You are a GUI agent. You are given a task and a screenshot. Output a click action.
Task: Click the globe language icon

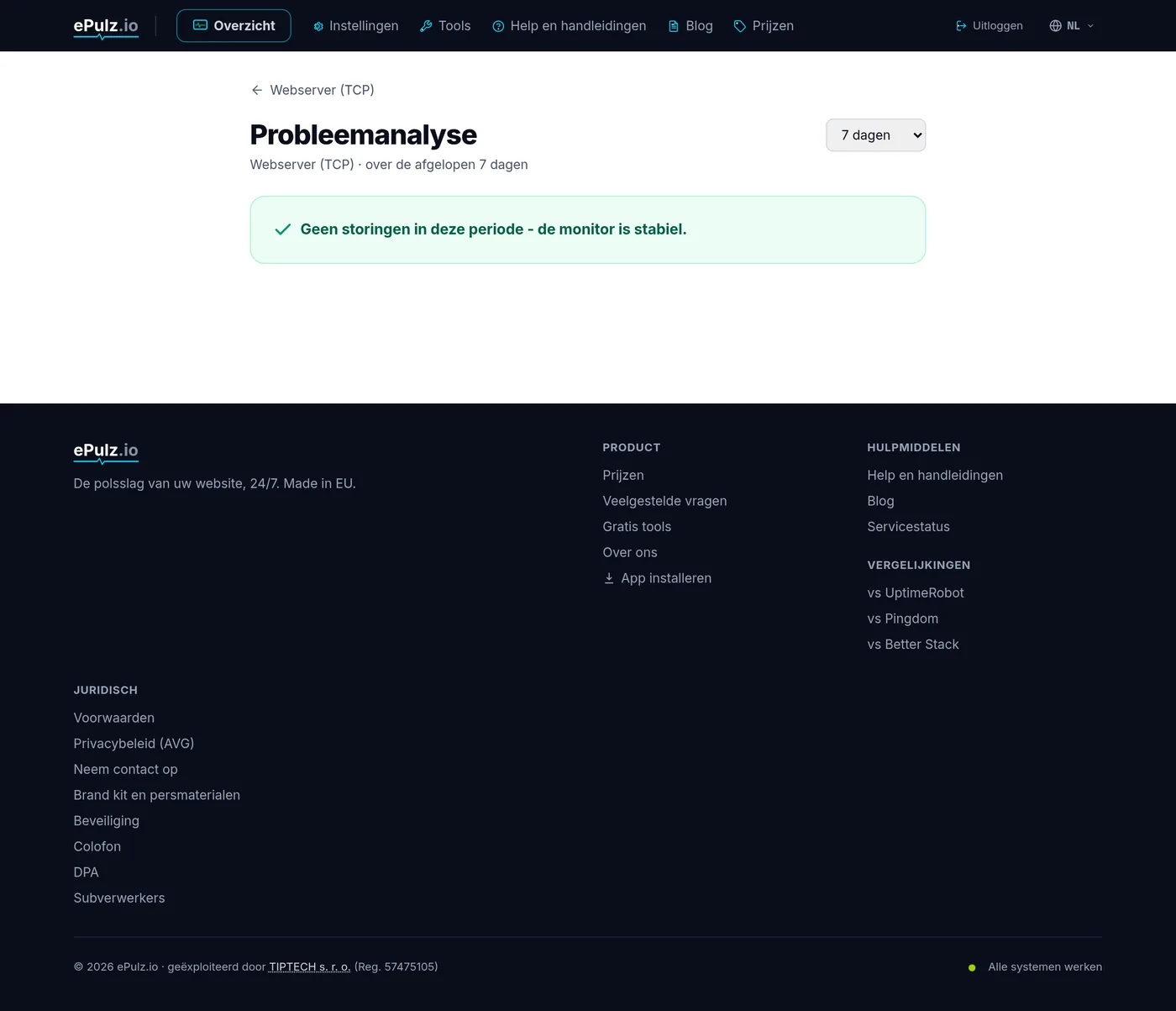point(1056,26)
